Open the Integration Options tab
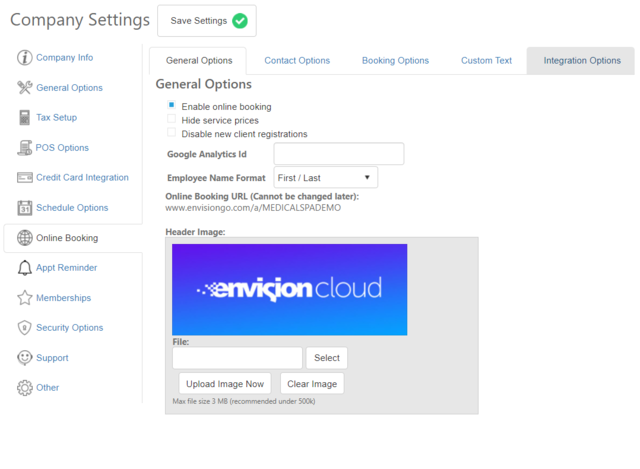This screenshot has width=640, height=469. pos(582,60)
